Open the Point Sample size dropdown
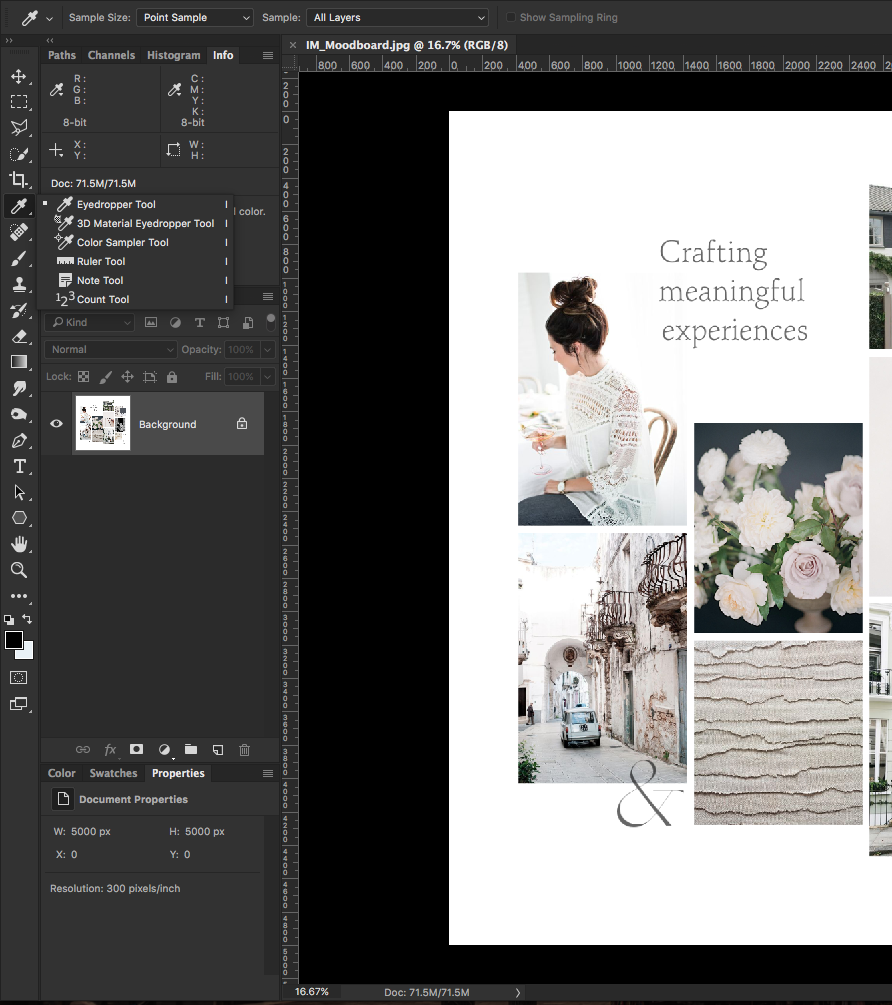The height and width of the screenshot is (1005, 892). click(195, 17)
